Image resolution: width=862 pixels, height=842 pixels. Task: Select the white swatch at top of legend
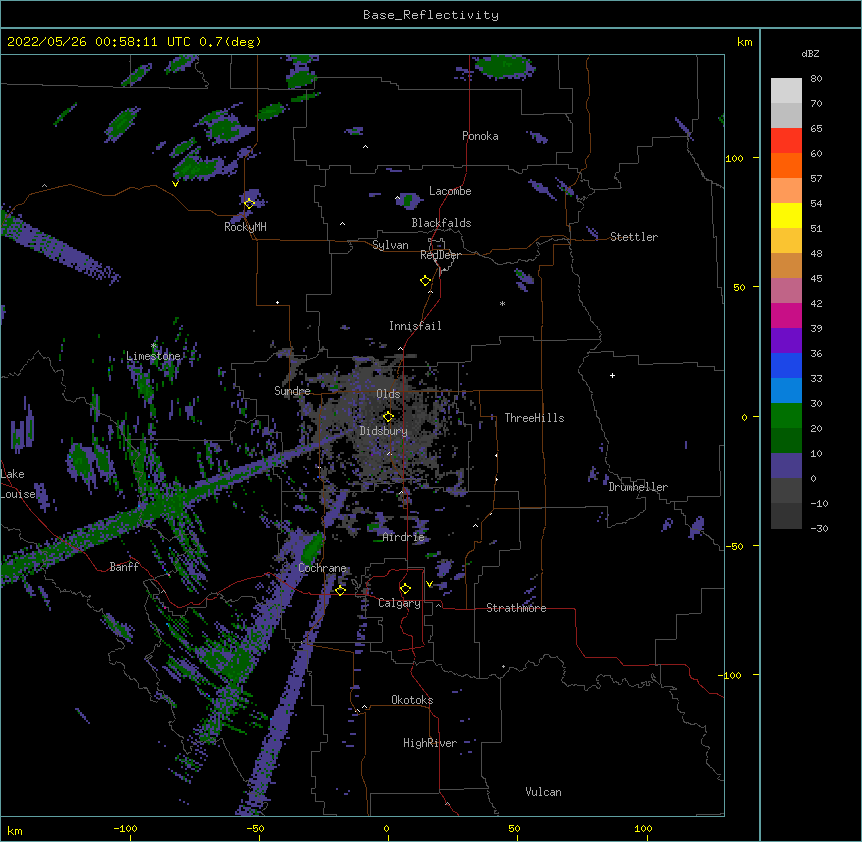[786, 91]
